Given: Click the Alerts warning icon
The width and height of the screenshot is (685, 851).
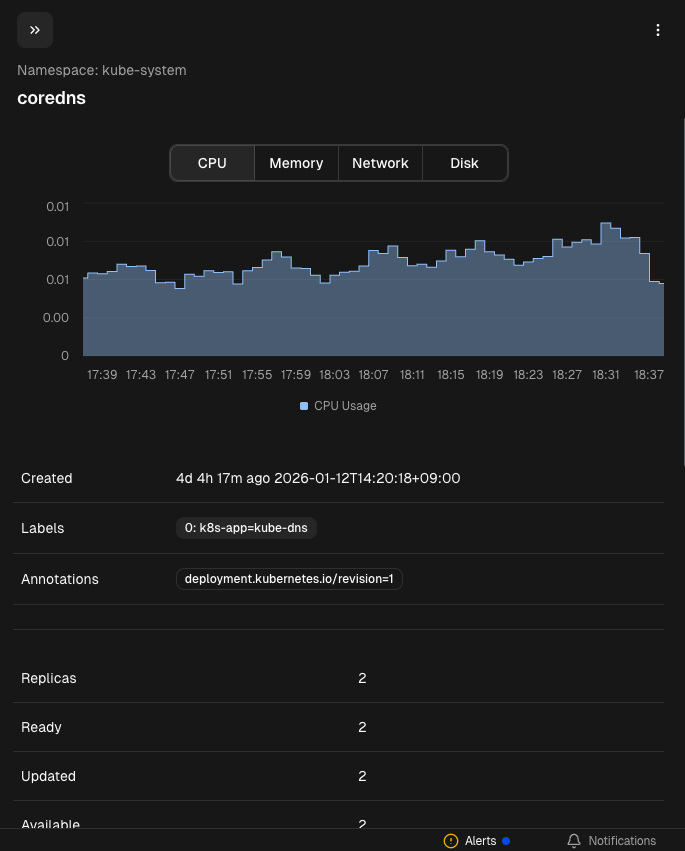Looking at the screenshot, I should pos(451,841).
